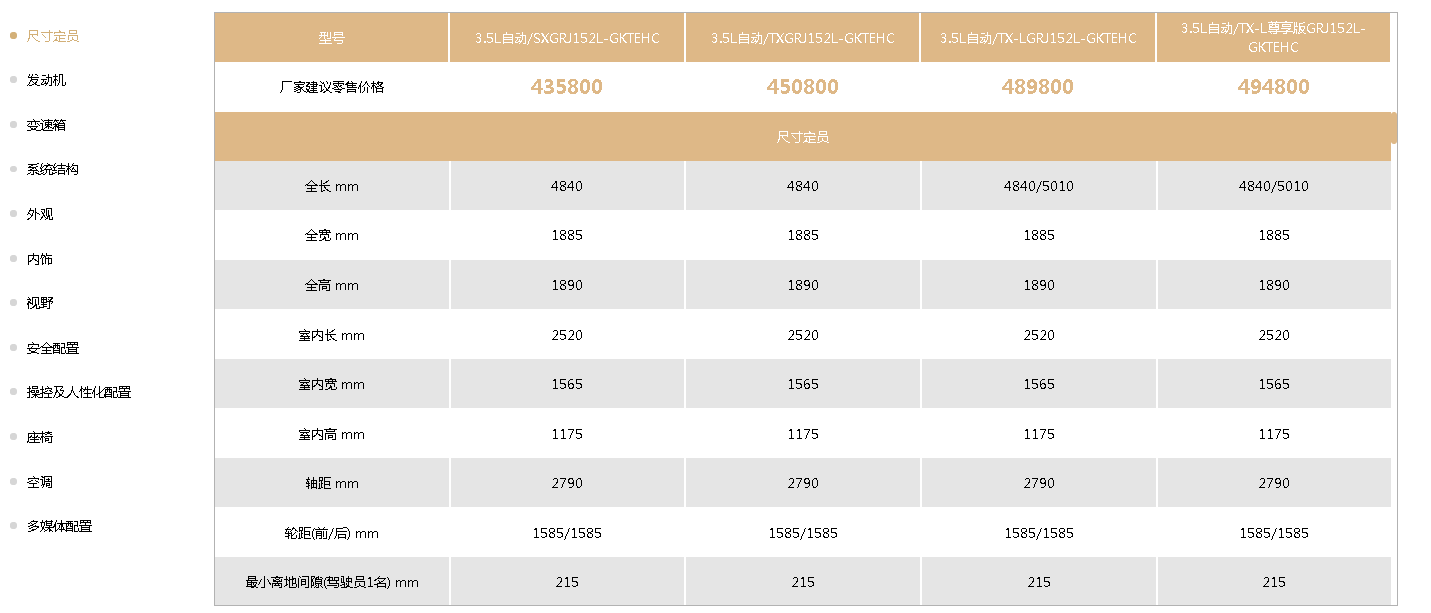Select 座椅 in the sidebar

coord(40,437)
